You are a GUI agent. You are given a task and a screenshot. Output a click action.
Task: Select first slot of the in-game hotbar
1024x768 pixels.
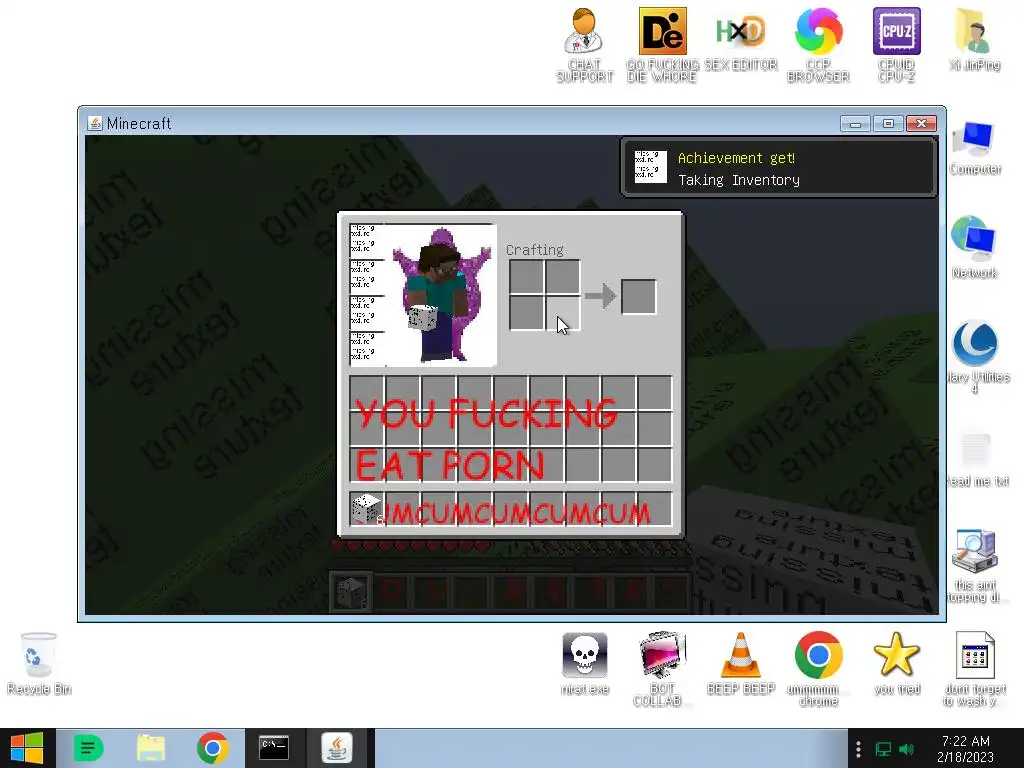click(351, 592)
